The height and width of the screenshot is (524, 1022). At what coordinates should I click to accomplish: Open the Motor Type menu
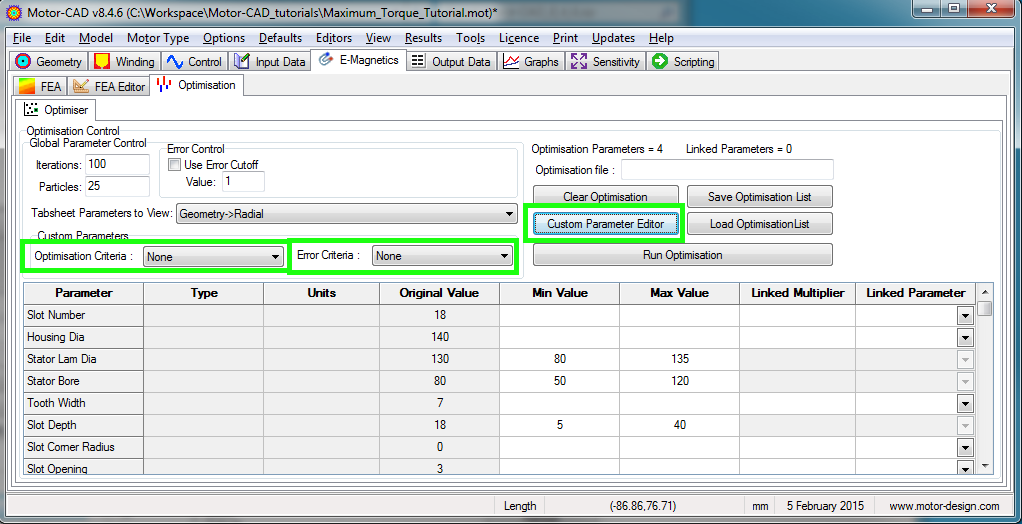point(158,38)
